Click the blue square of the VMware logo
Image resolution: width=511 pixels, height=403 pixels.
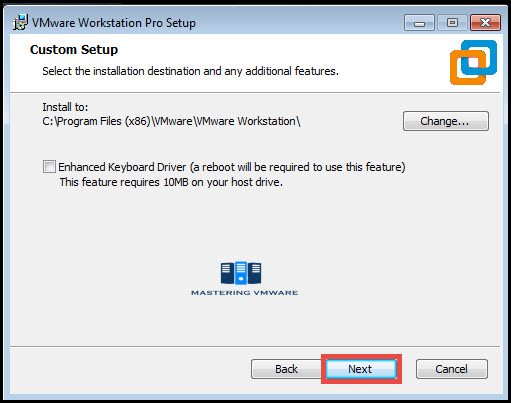[479, 57]
